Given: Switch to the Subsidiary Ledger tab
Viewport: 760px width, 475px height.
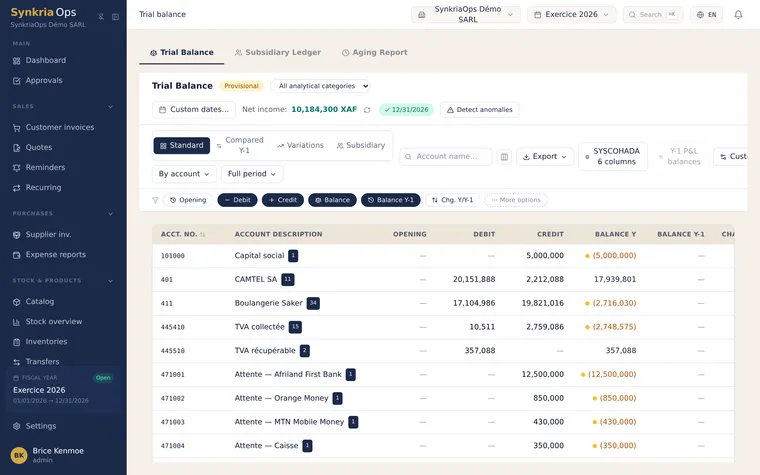Looking at the screenshot, I should 278,52.
